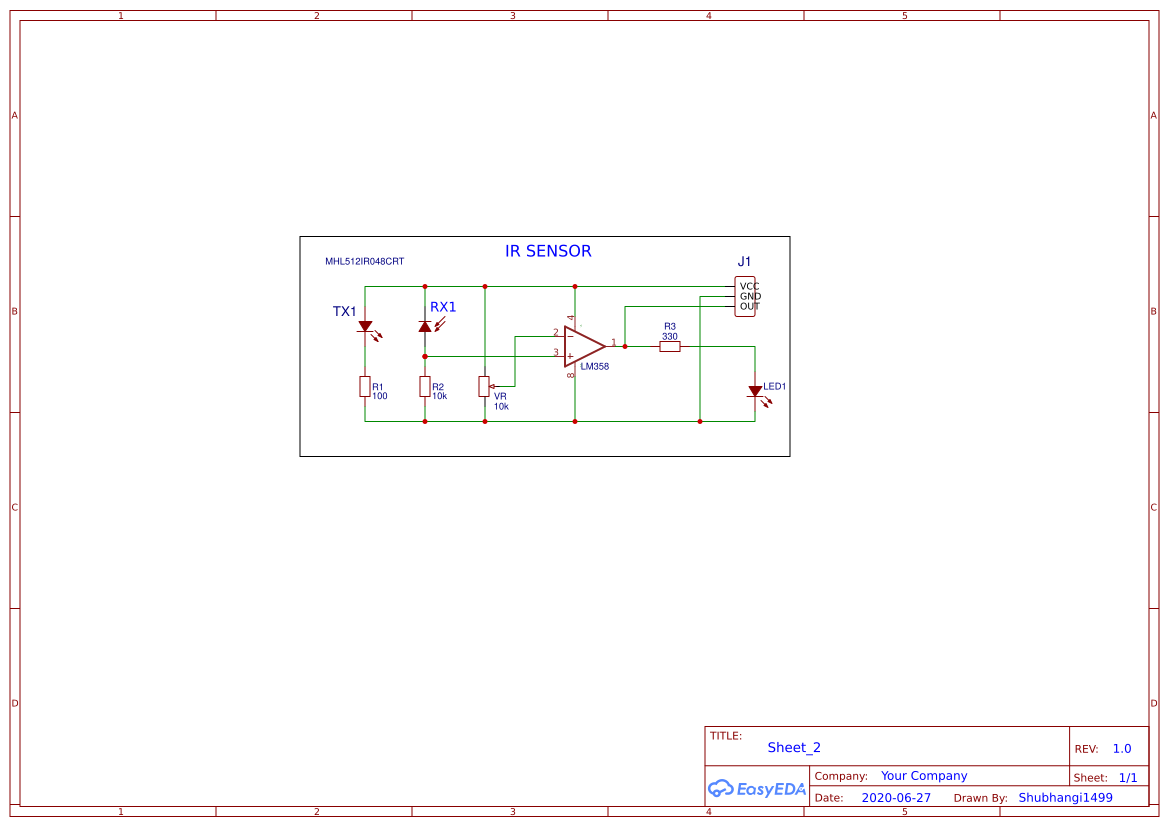Click the REV 1.0 value
Image resolution: width=1169 pixels, height=827 pixels.
(x=1122, y=747)
